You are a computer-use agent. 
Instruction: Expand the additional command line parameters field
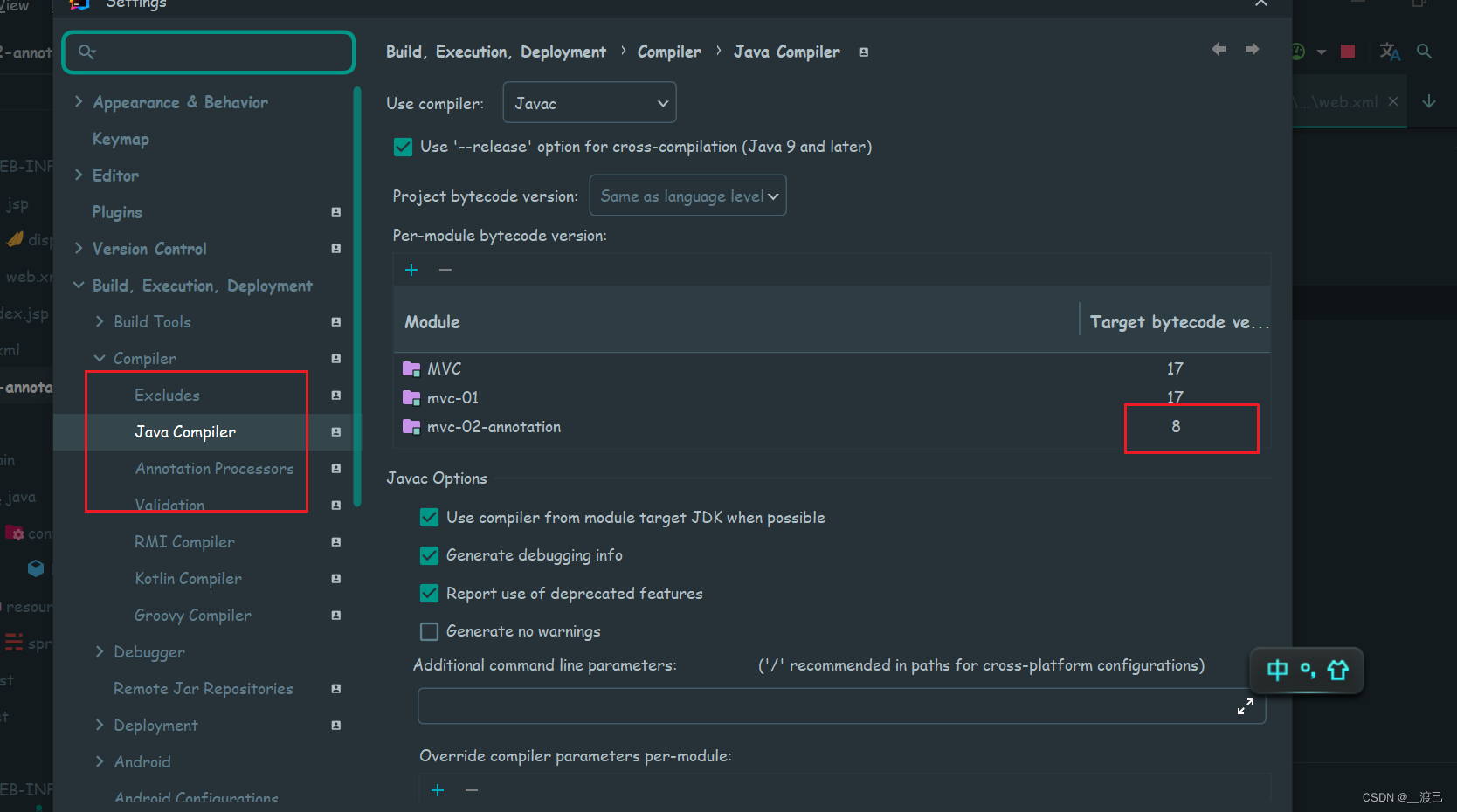[1246, 706]
